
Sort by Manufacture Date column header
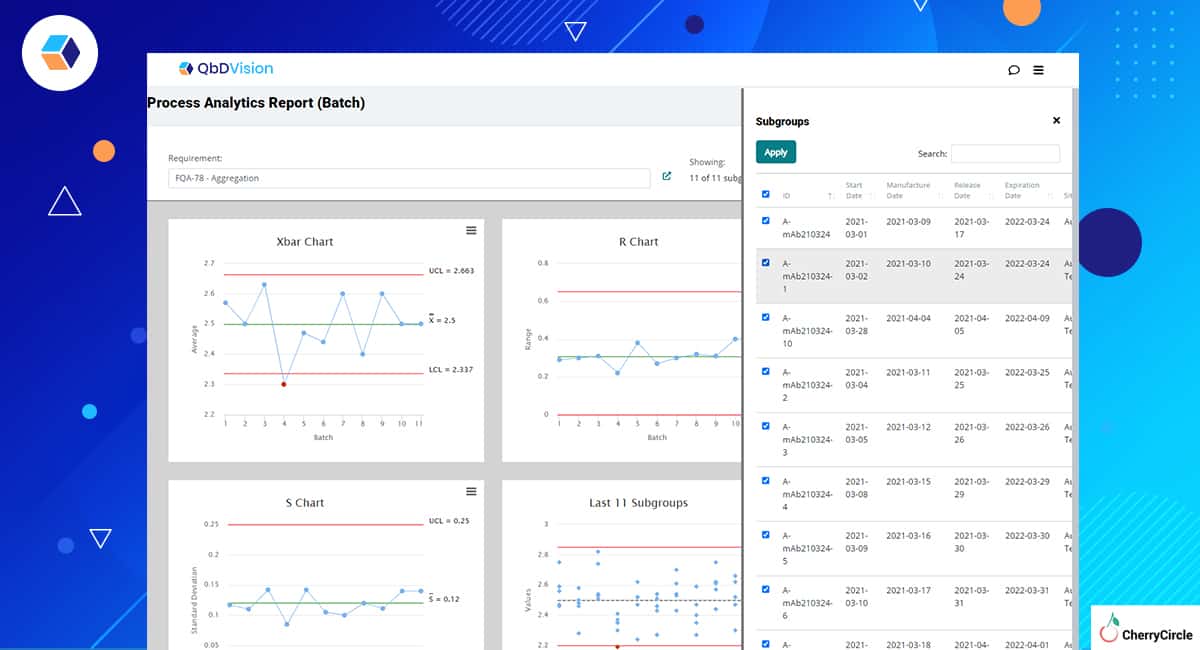908,190
